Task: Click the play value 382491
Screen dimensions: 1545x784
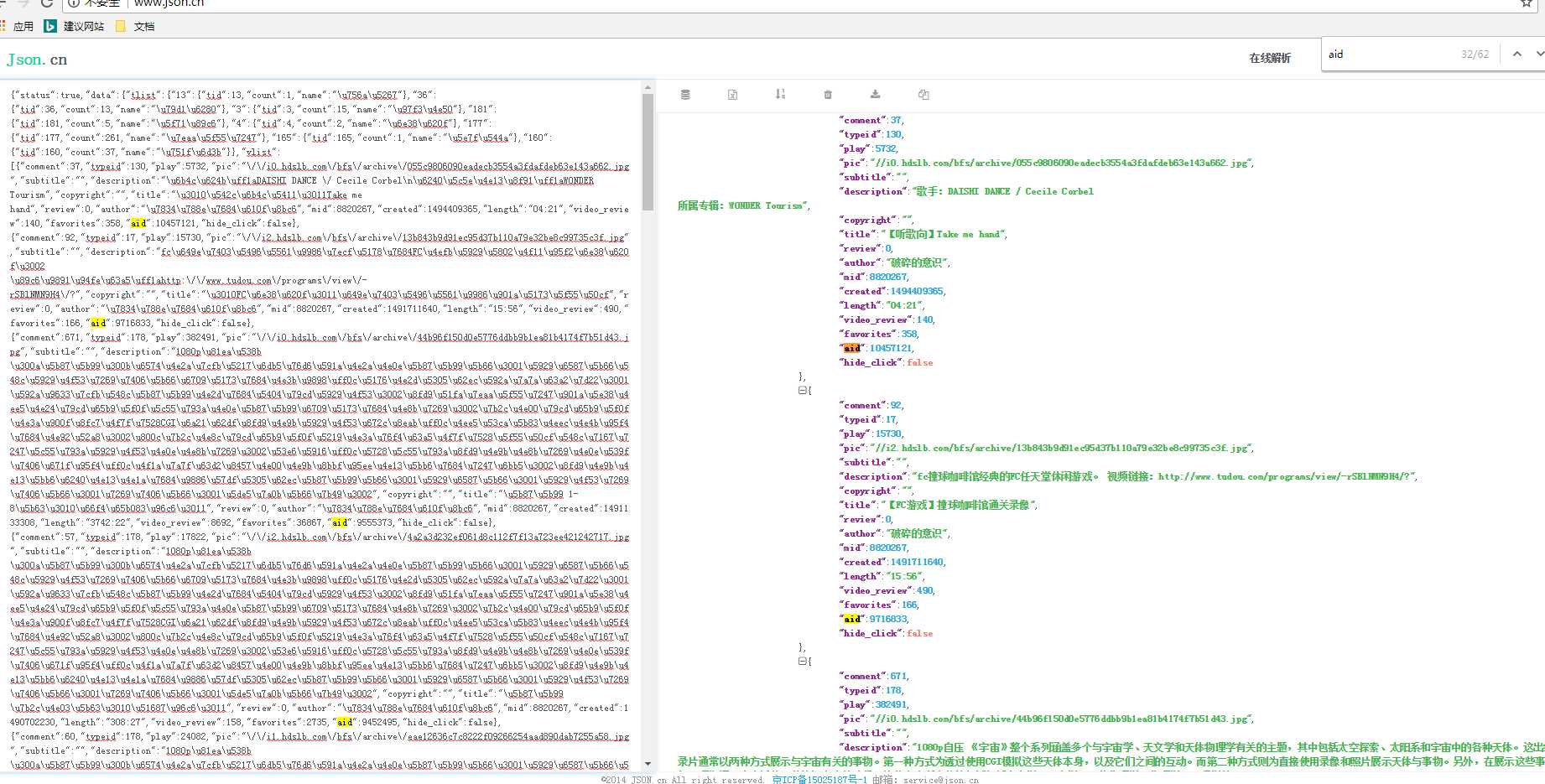Action: [892, 704]
